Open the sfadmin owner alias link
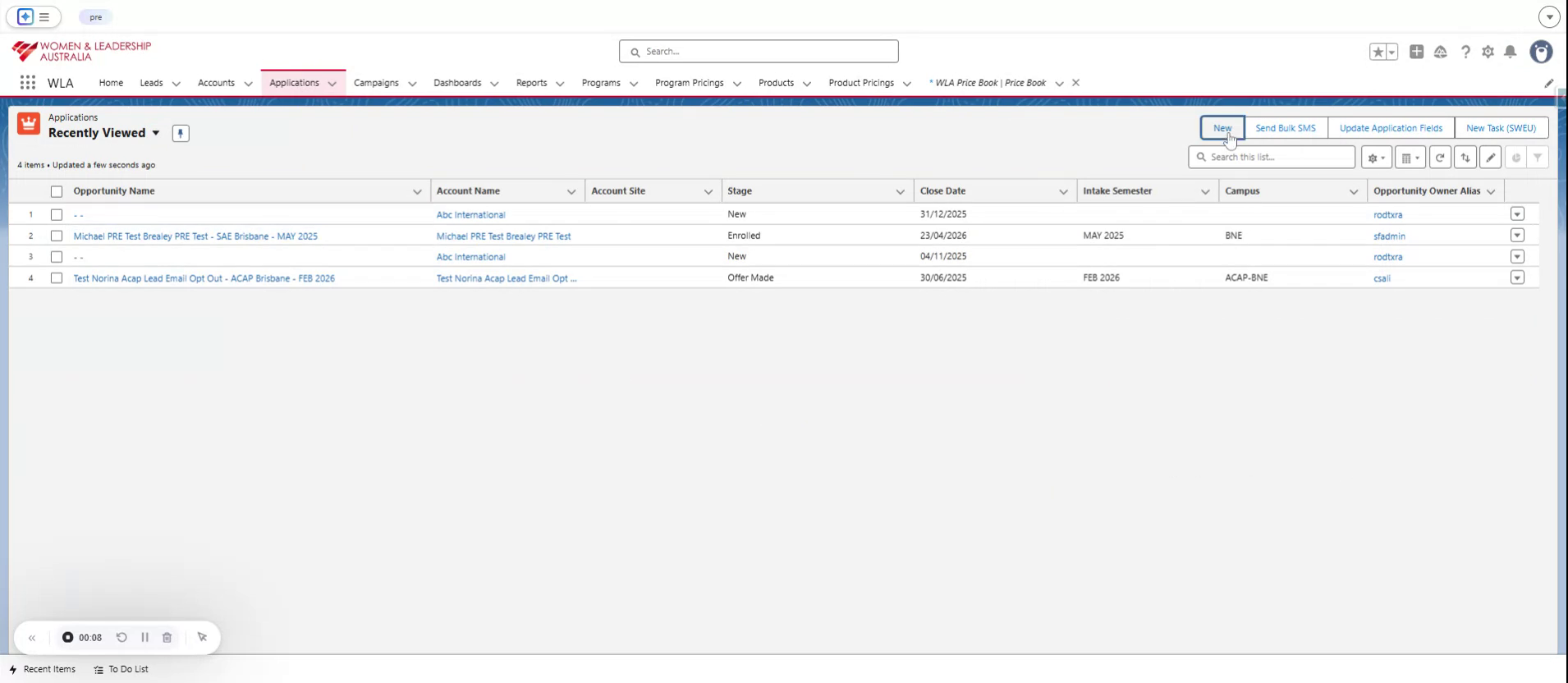The height and width of the screenshot is (683, 1568). click(1389, 236)
